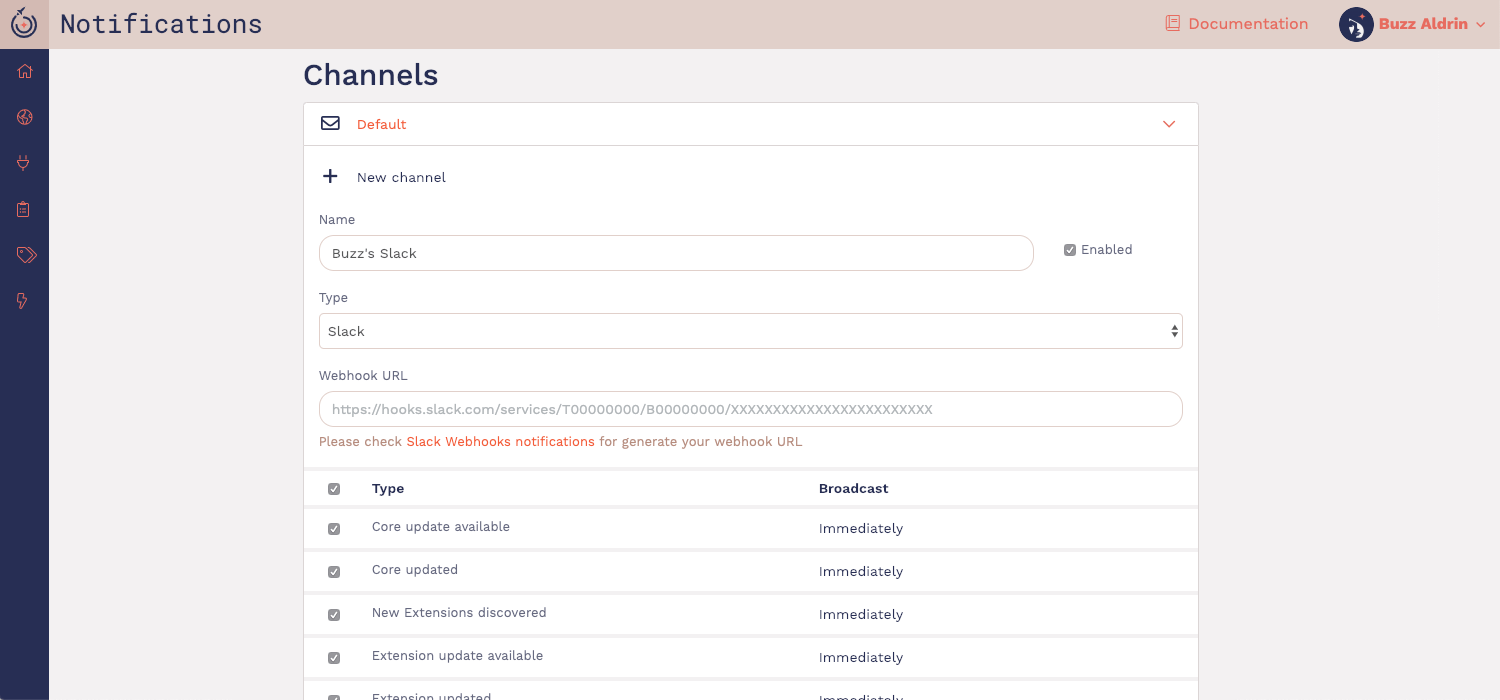
Task: Open the lightning bolt icon in the sidebar
Action: click(x=23, y=301)
